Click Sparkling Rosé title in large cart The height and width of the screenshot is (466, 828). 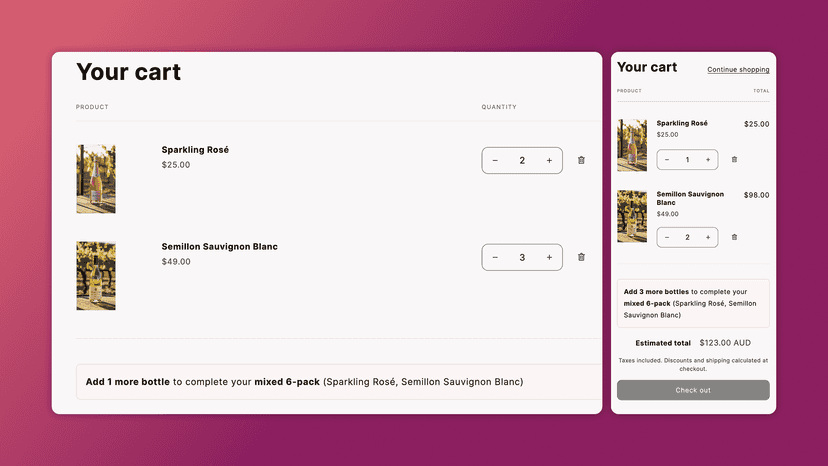click(x=195, y=150)
